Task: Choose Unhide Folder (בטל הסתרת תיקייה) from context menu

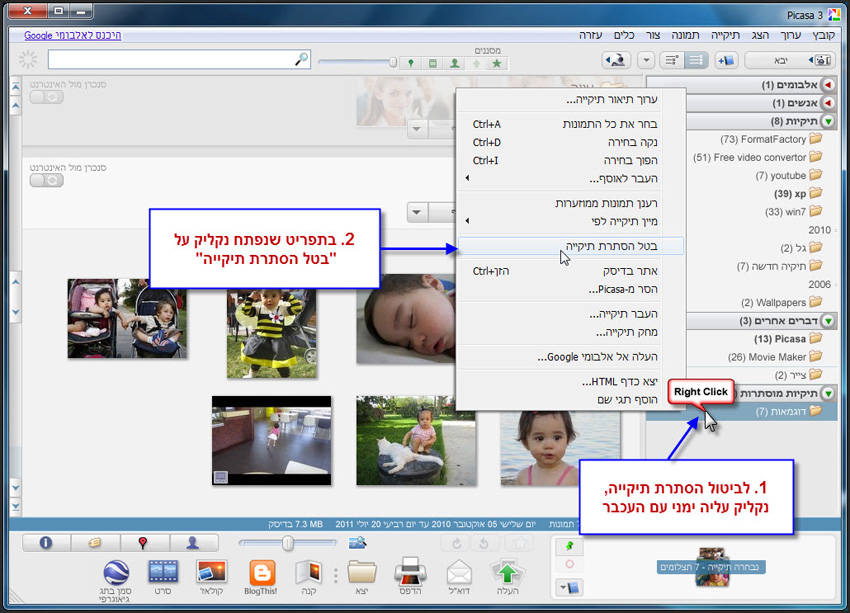Action: 571,246
